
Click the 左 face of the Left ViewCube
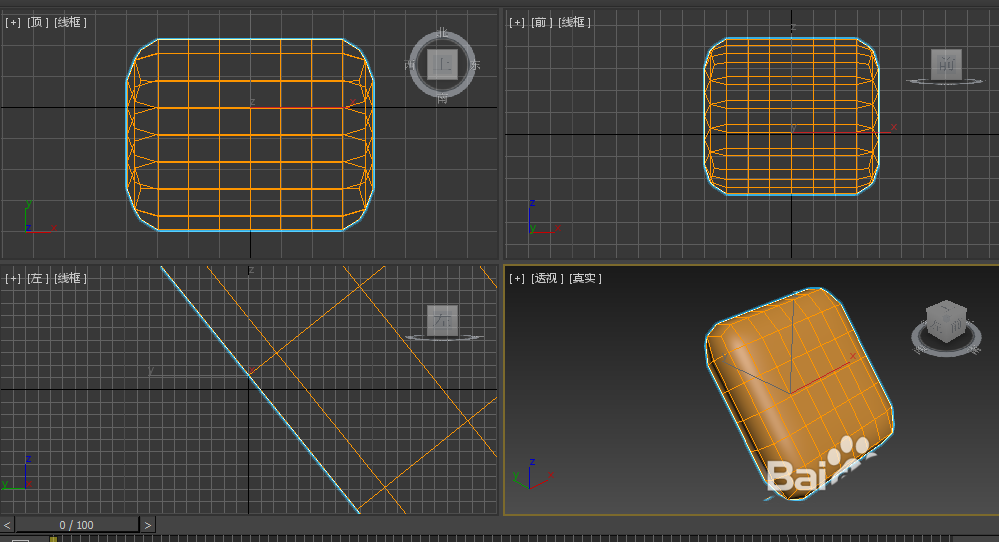(442, 320)
